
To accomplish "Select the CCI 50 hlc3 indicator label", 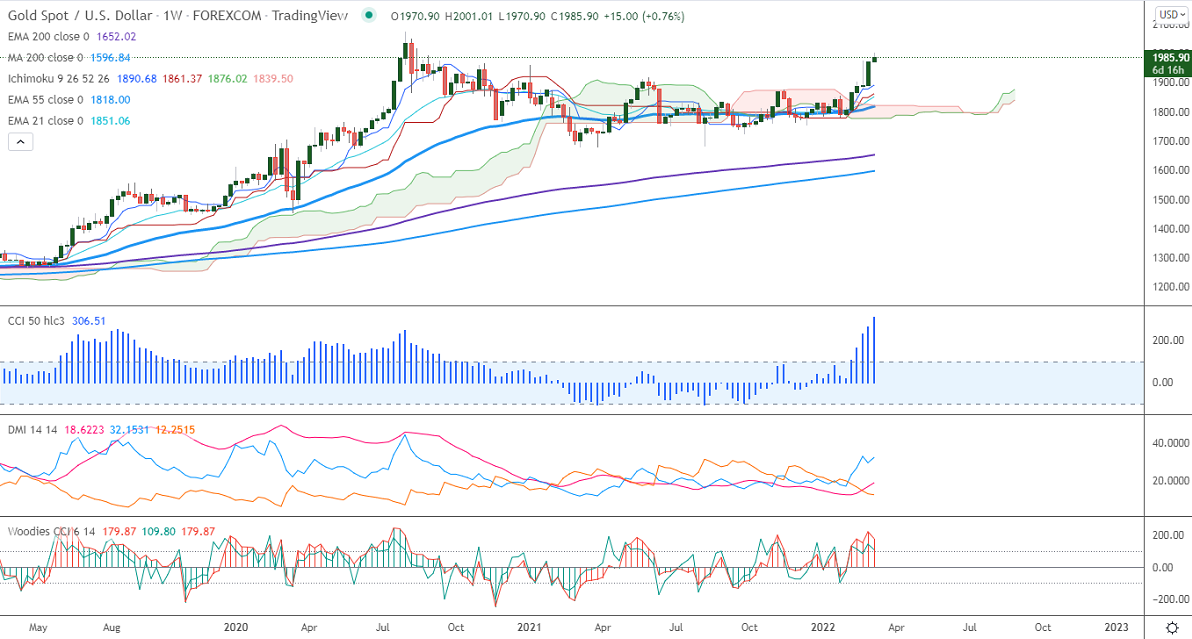I will coord(36,321).
